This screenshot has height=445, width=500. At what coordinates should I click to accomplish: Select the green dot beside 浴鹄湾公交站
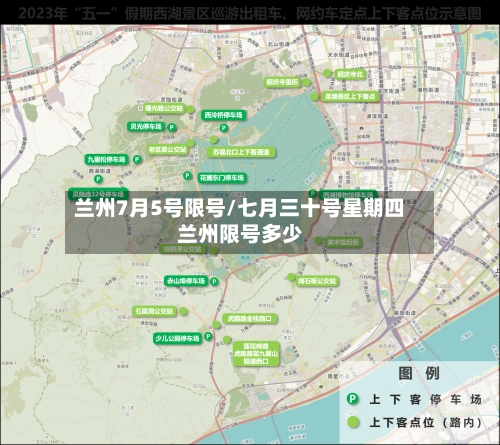[x=214, y=250]
